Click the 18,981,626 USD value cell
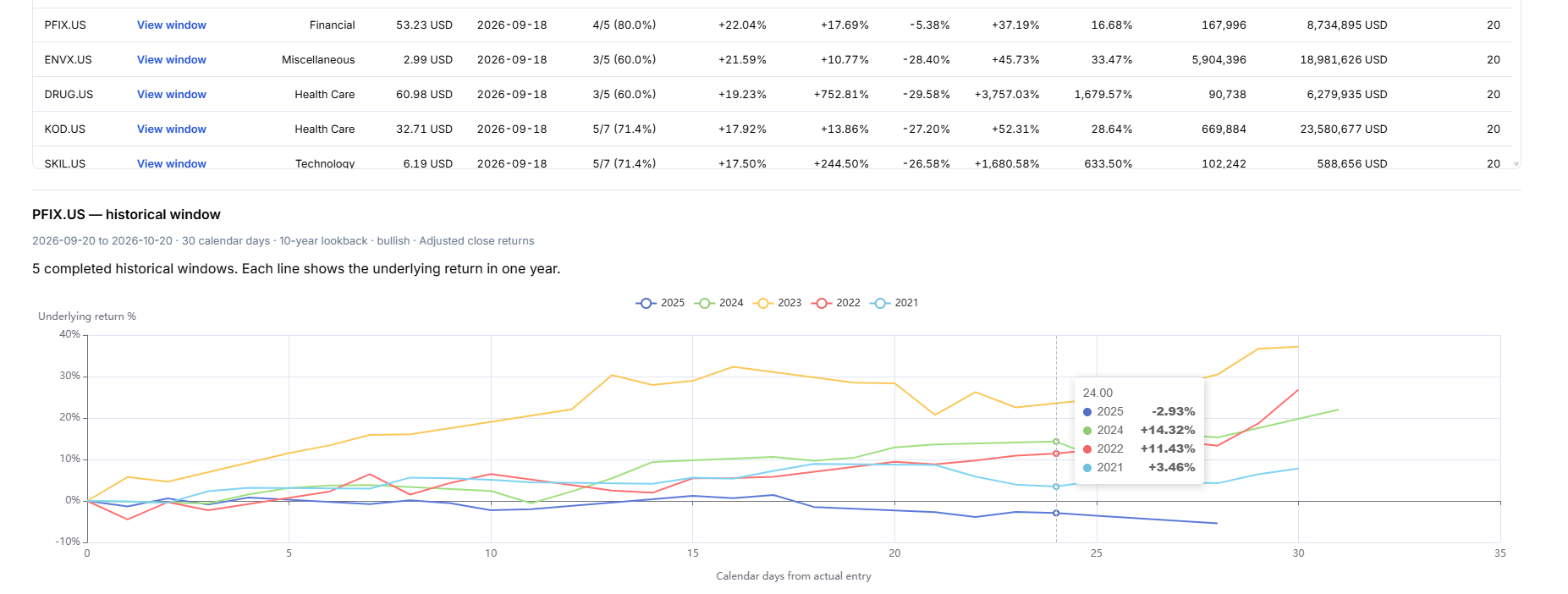This screenshot has height=594, width=1568. pos(1344,60)
